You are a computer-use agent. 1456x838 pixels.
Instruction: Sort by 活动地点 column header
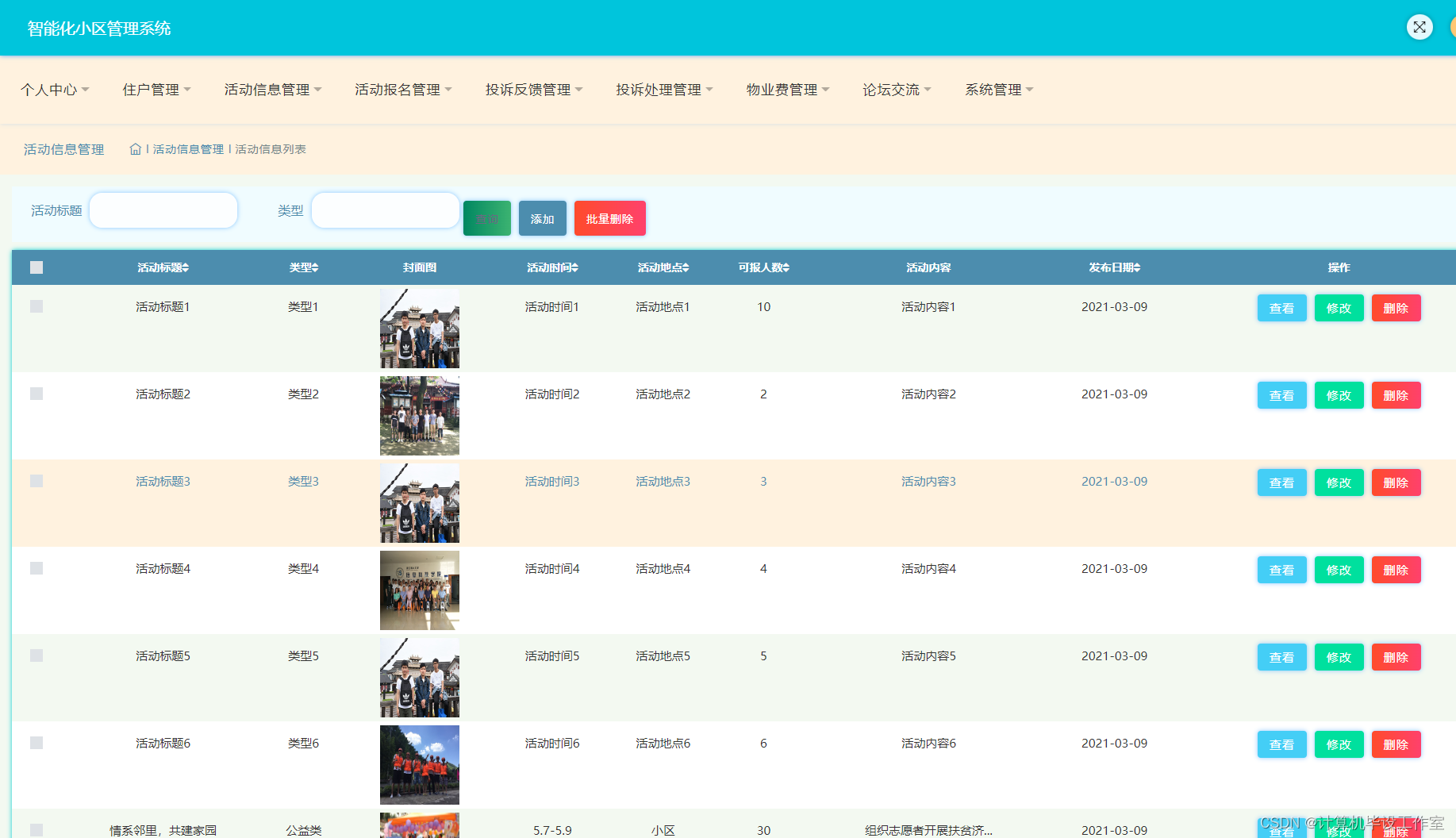point(663,268)
